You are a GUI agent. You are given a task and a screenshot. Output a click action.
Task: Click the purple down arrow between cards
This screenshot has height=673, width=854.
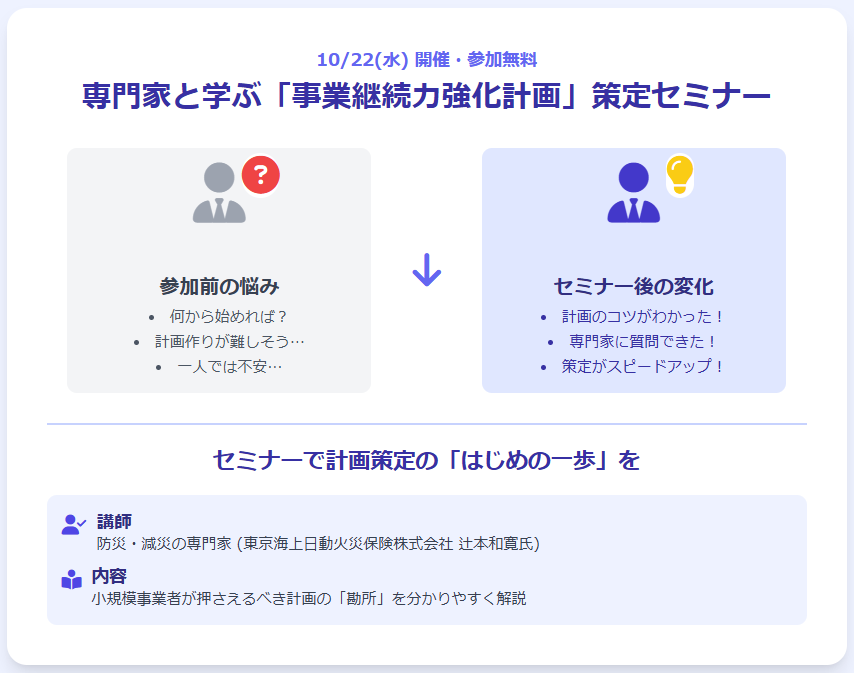pyautogui.click(x=427, y=270)
